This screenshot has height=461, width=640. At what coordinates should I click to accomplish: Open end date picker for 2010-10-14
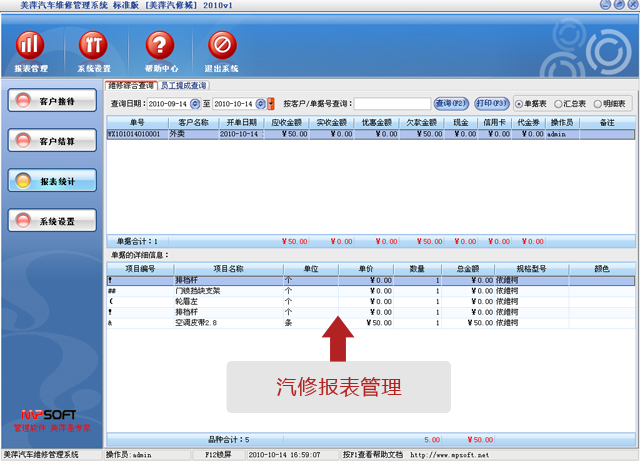(x=260, y=103)
